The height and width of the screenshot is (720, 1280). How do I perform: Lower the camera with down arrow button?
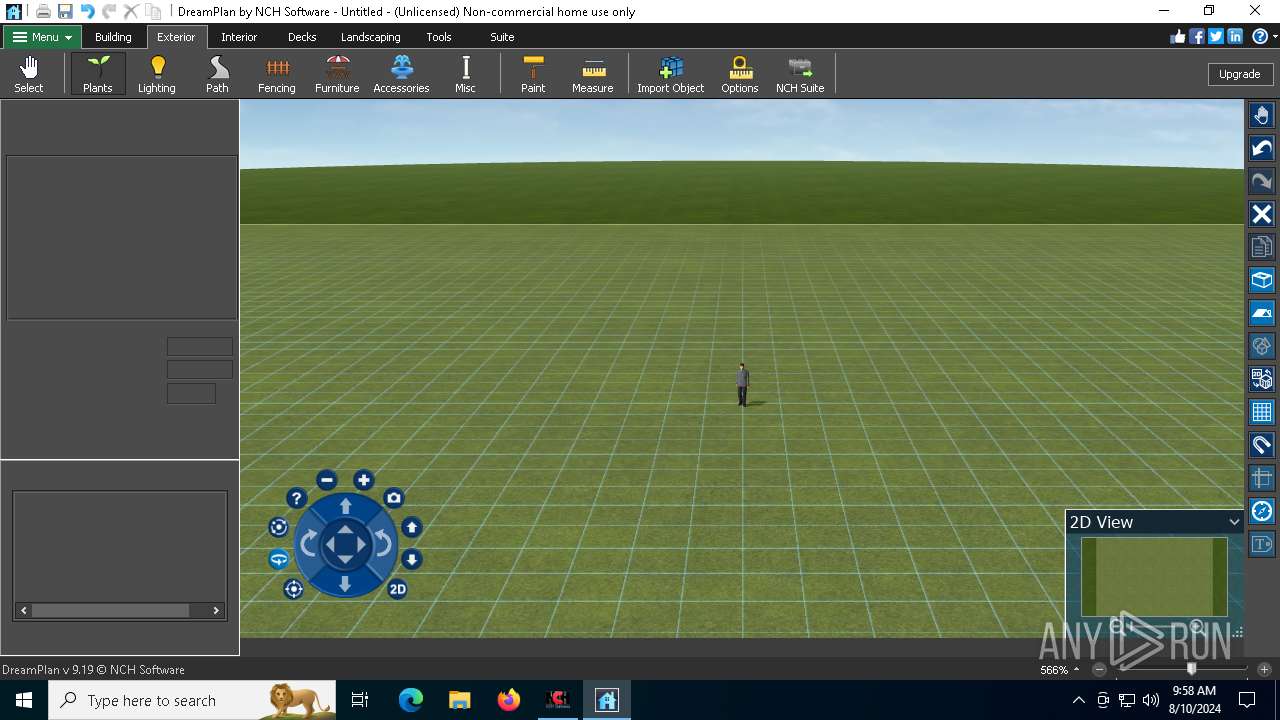click(x=411, y=559)
